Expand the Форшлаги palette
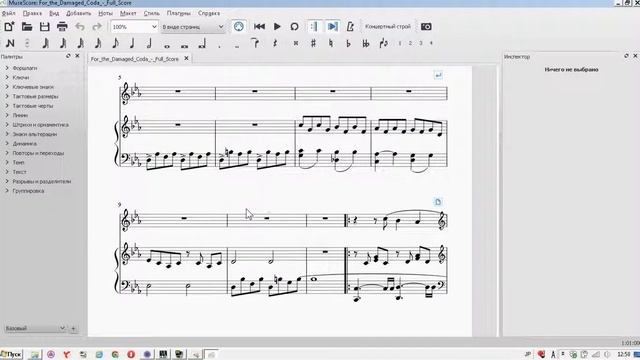Screen dimensions: 640x360 [x=25, y=68]
